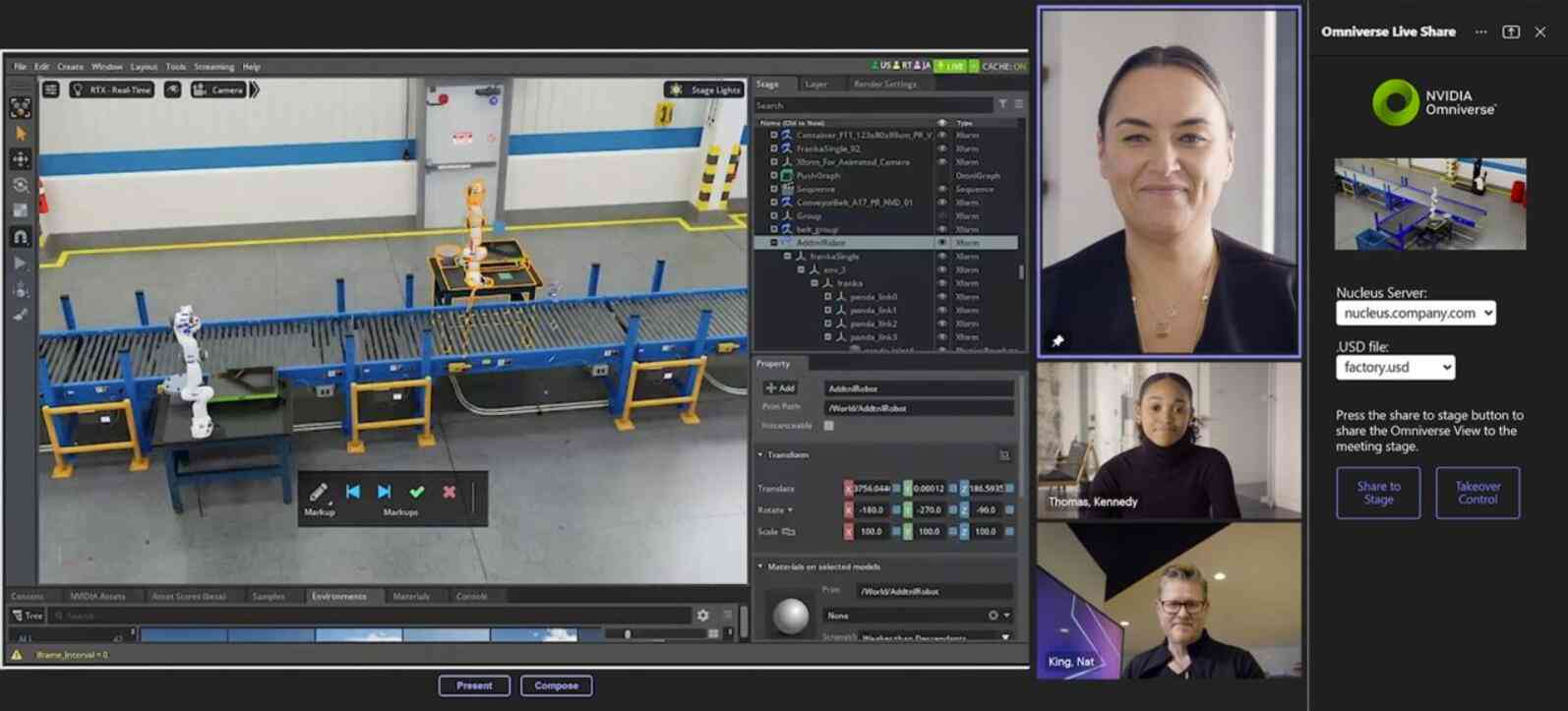Go to previous markup

353,492
